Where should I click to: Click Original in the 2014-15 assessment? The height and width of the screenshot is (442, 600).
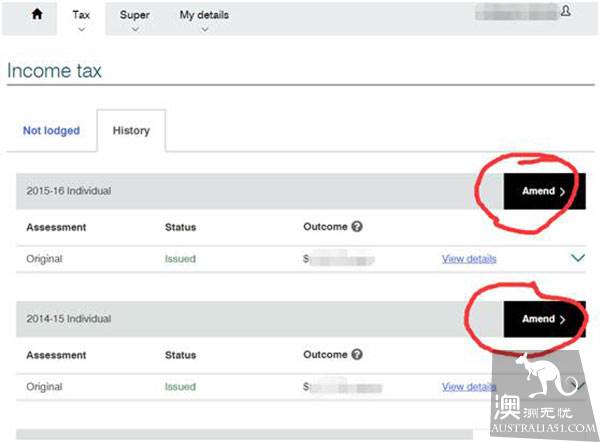click(x=44, y=387)
